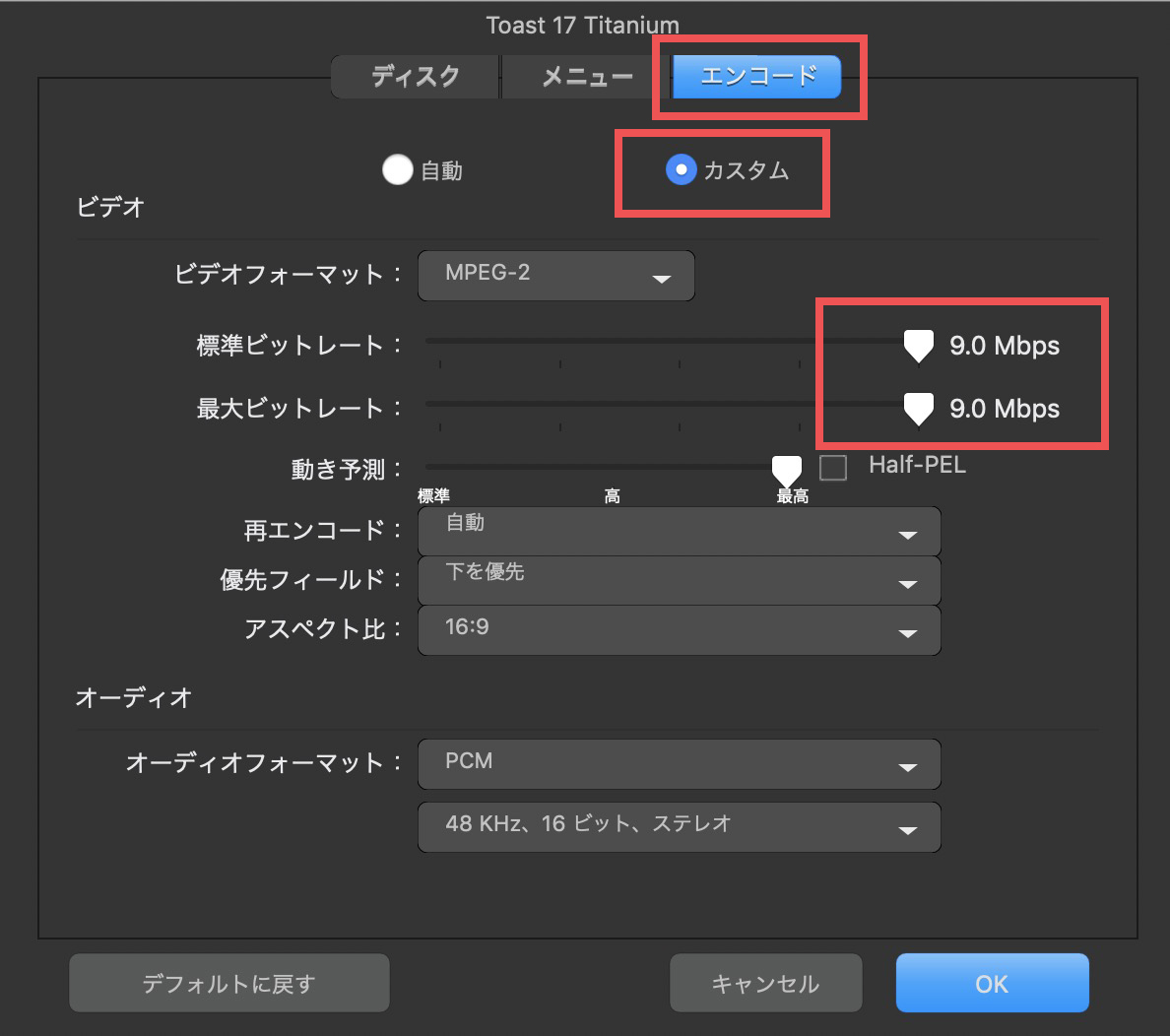Select the エンコード tab

click(758, 76)
